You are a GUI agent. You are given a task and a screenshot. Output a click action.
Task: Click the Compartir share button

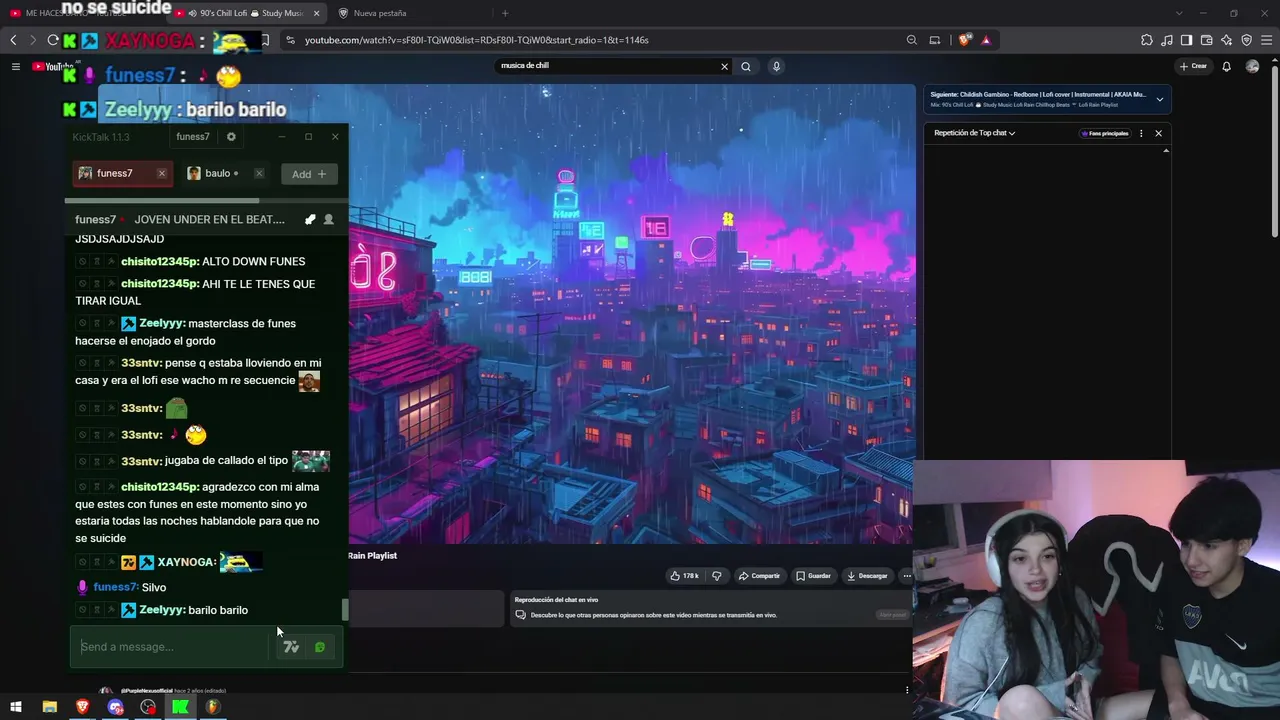click(x=759, y=576)
